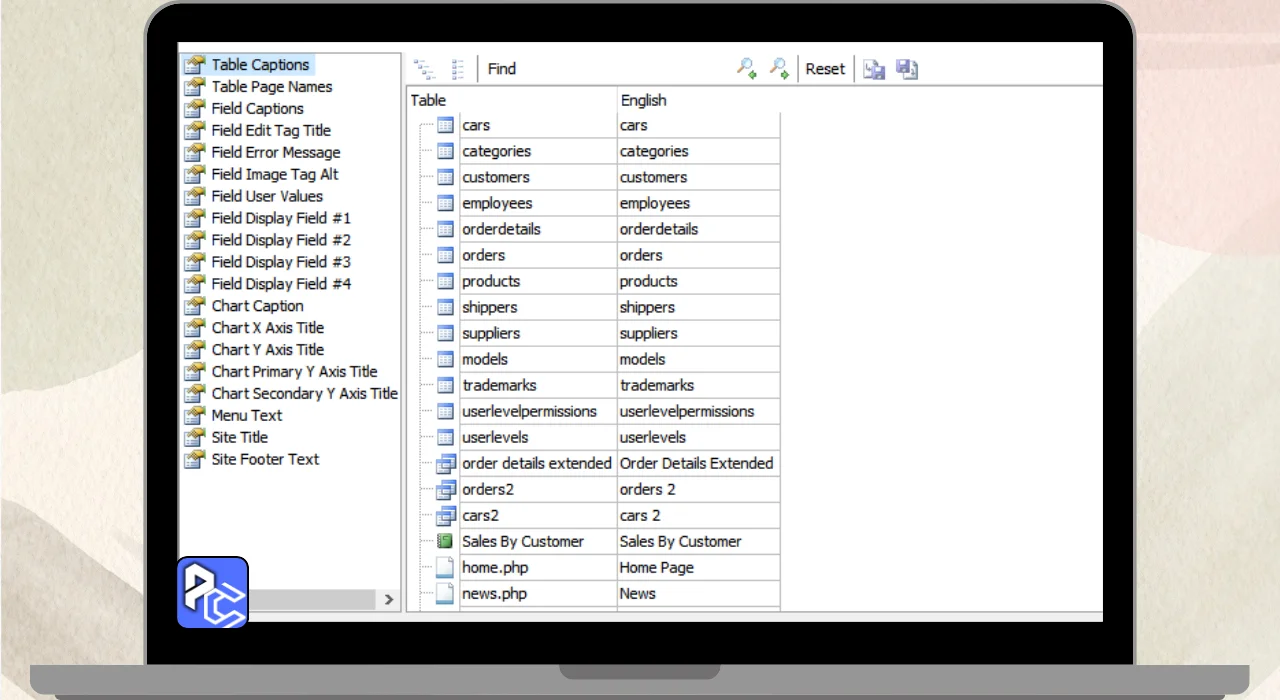Edit English caption for employees table
The height and width of the screenshot is (700, 1280).
tap(697, 203)
